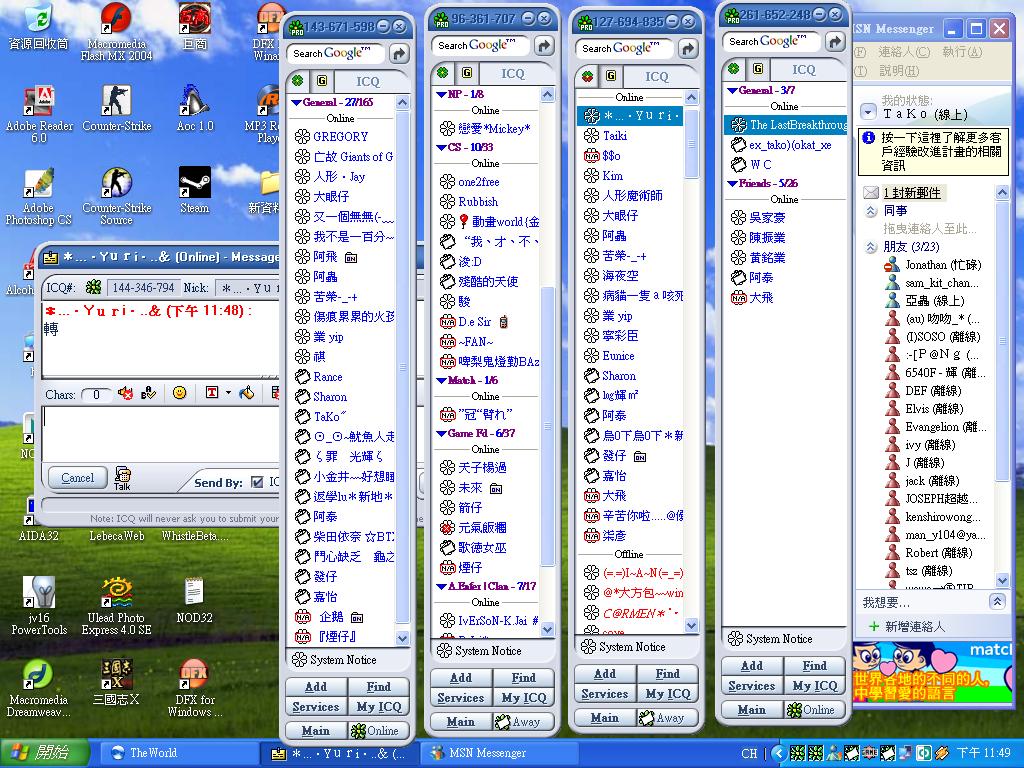Select the green flower tab in 143-671-598 window

coord(298,81)
